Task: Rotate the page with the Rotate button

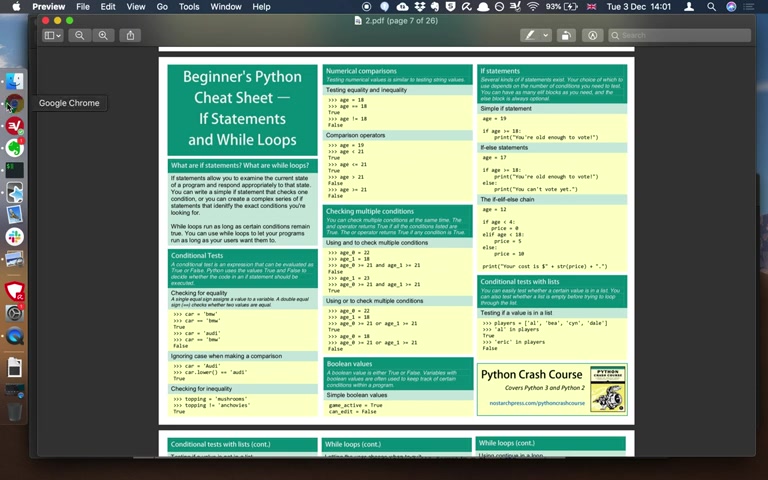Action: pyautogui.click(x=566, y=35)
